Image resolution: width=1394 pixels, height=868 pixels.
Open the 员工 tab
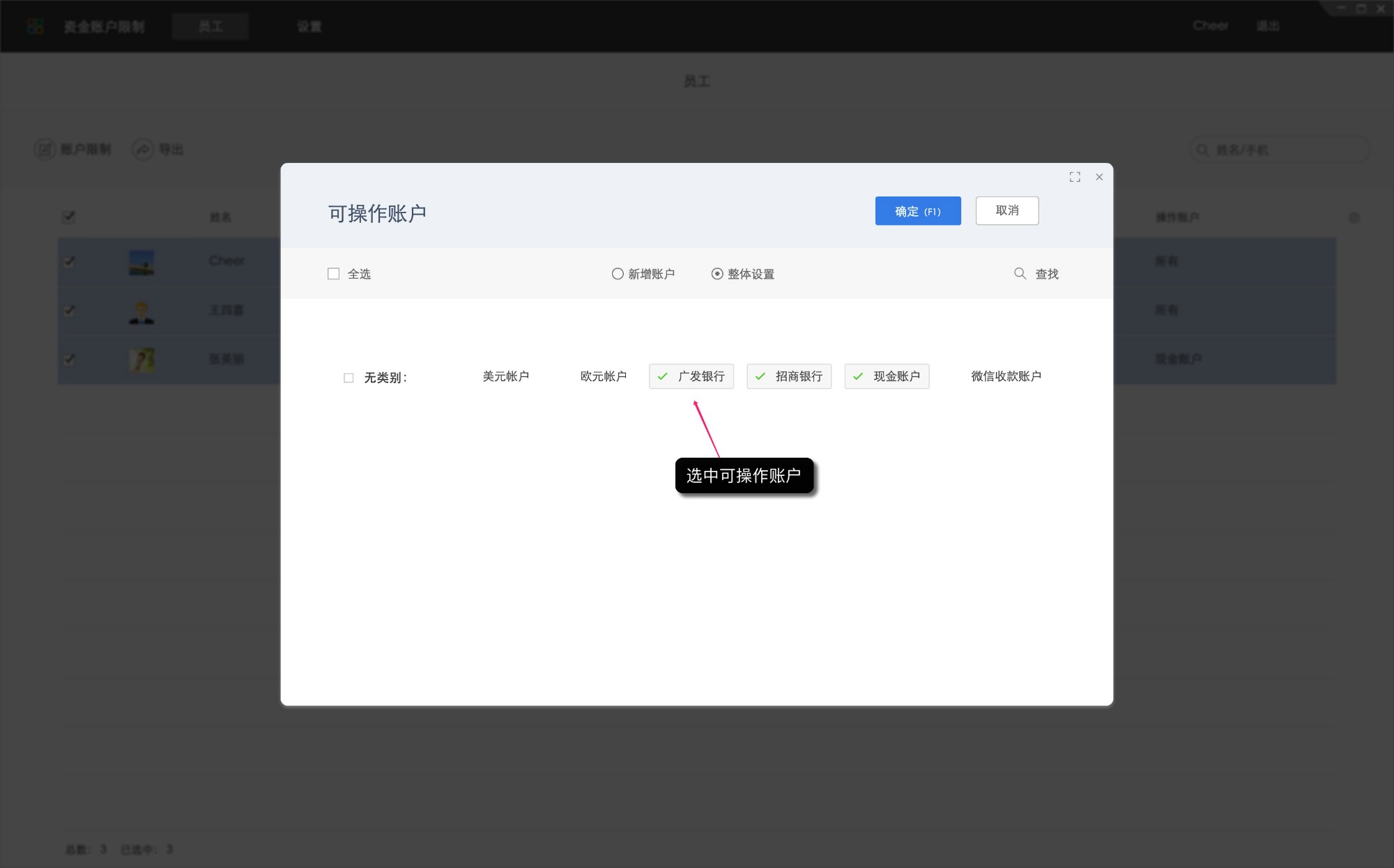210,26
